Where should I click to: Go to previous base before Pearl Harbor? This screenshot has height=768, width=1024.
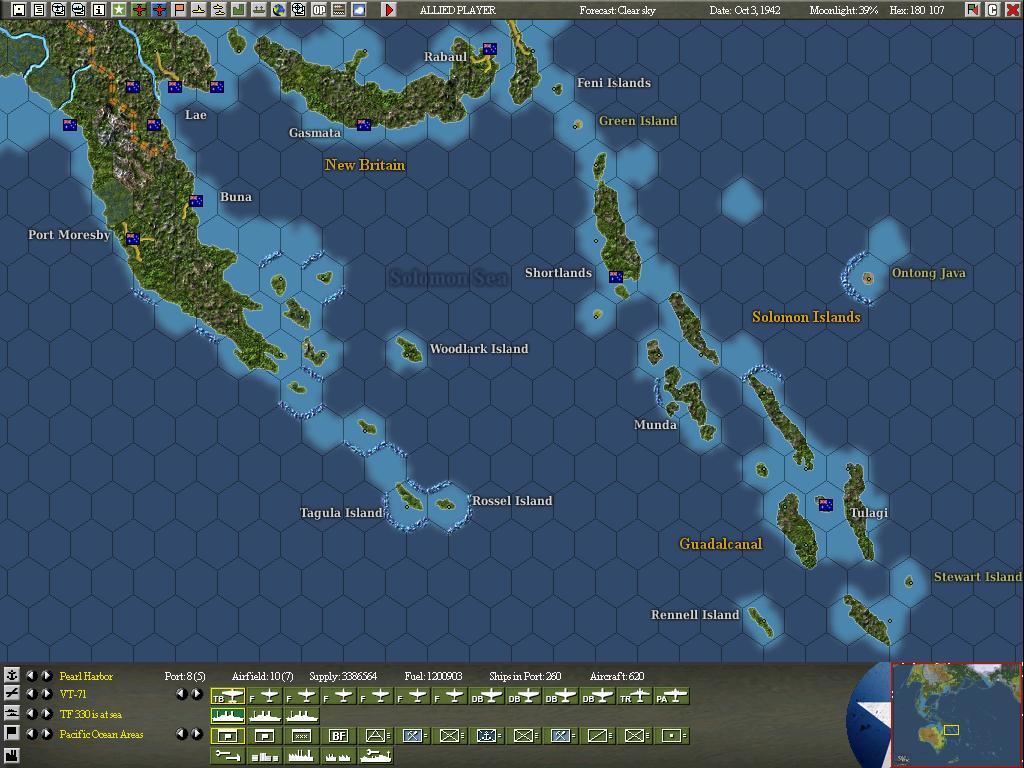pos(31,675)
